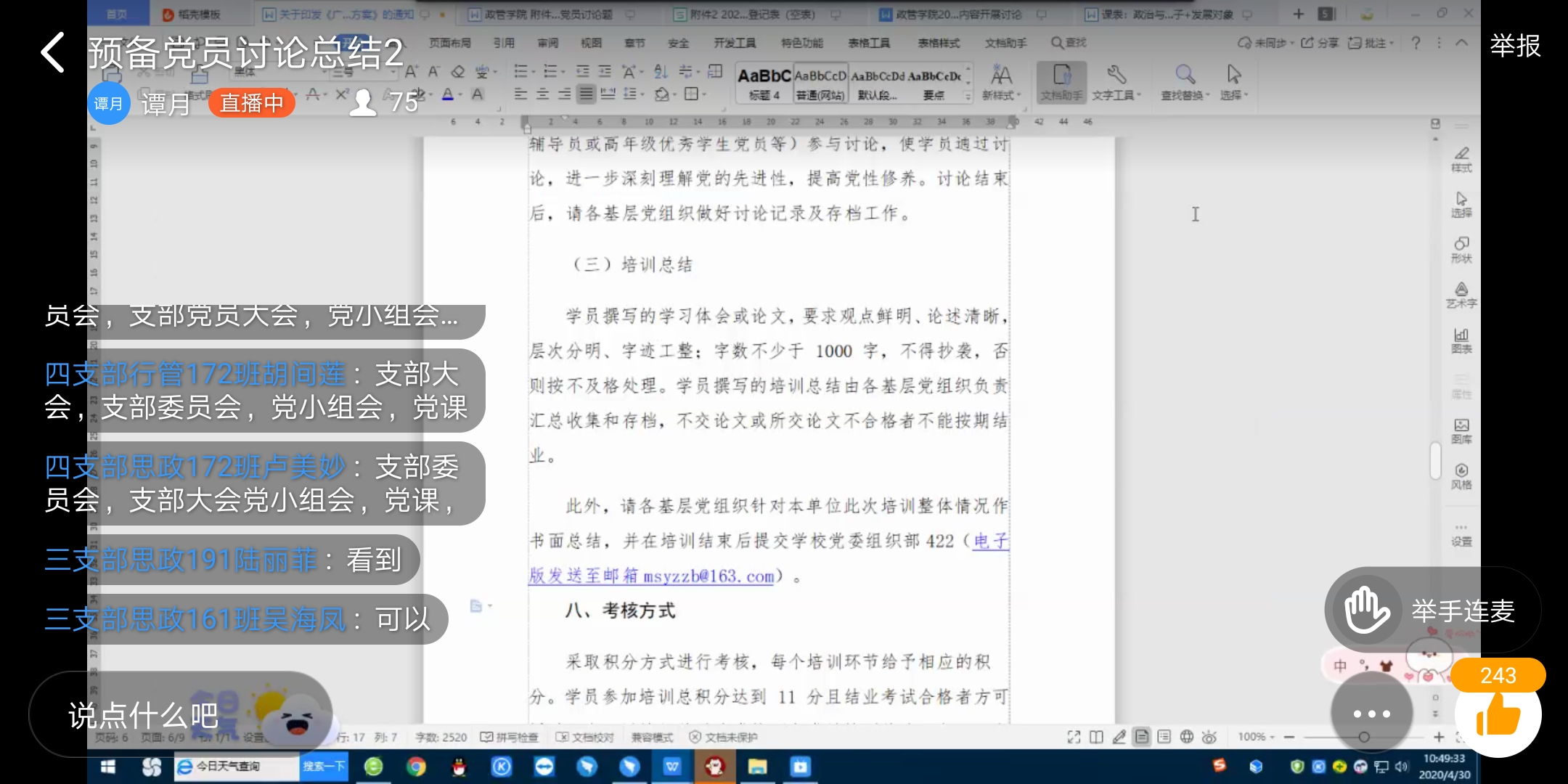Tap the thumbs-up like button
Viewport: 1568px width, 784px height.
click(1498, 715)
